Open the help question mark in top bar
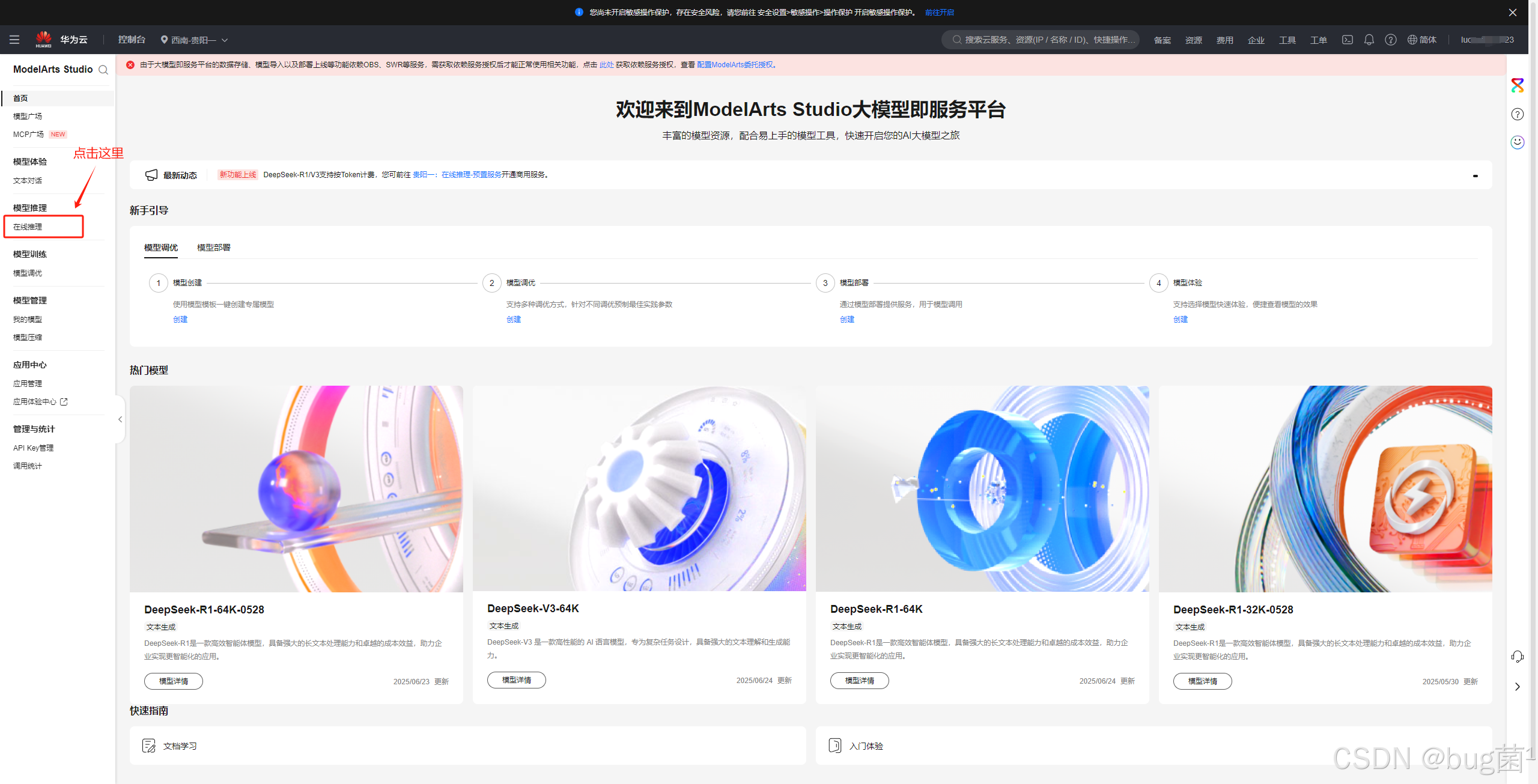Image resolution: width=1538 pixels, height=784 pixels. pos(1391,40)
